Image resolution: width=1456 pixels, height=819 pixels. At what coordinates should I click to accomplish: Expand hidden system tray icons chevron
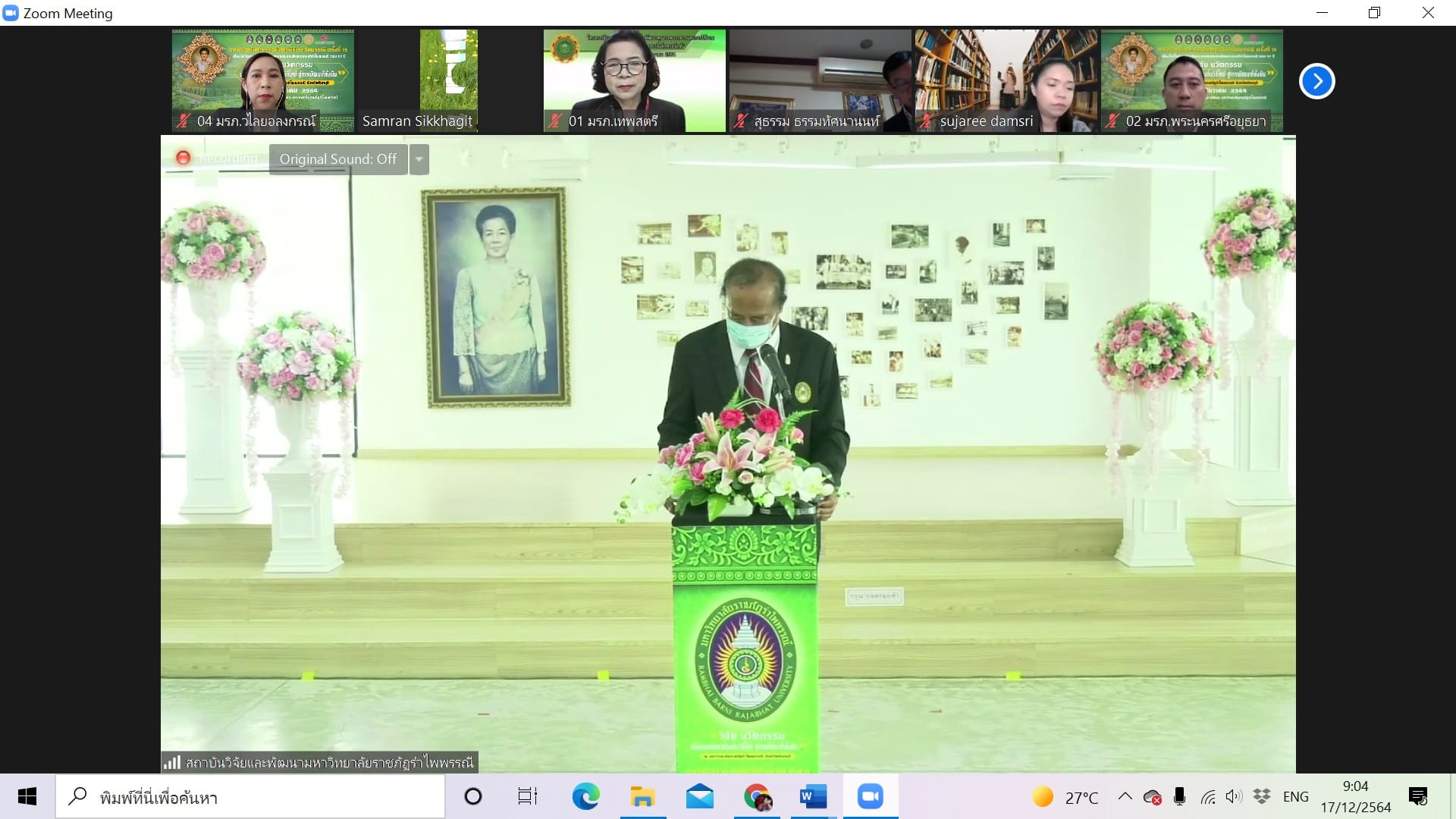click(1125, 796)
